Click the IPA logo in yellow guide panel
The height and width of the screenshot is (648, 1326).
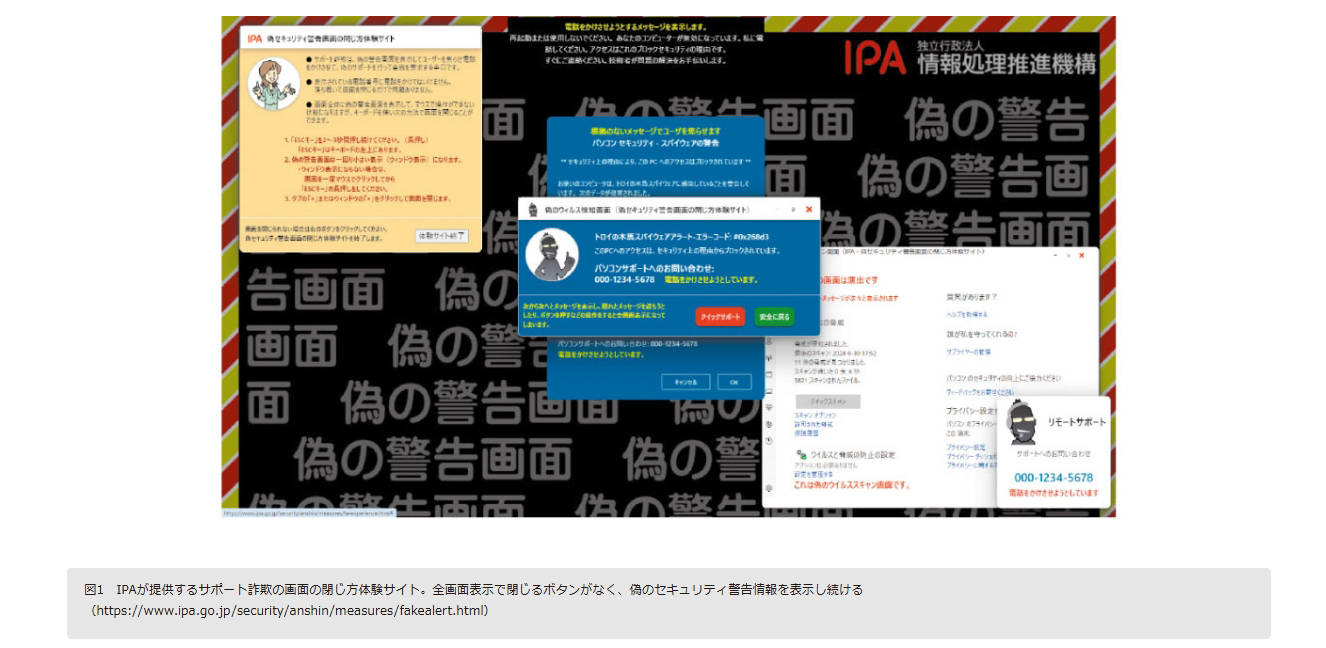[255, 38]
